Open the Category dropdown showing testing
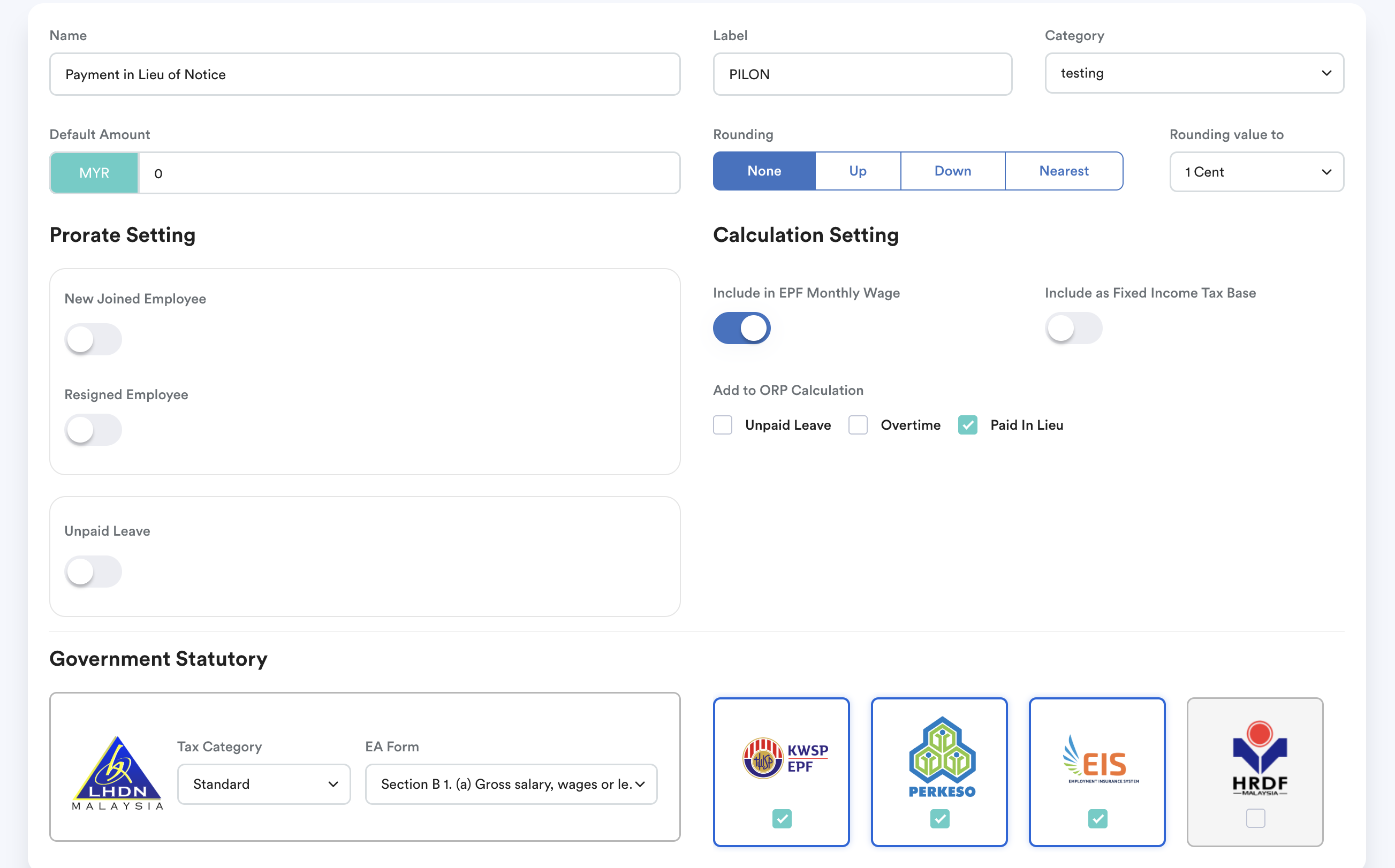This screenshot has height=868, width=1395. pyautogui.click(x=1194, y=73)
